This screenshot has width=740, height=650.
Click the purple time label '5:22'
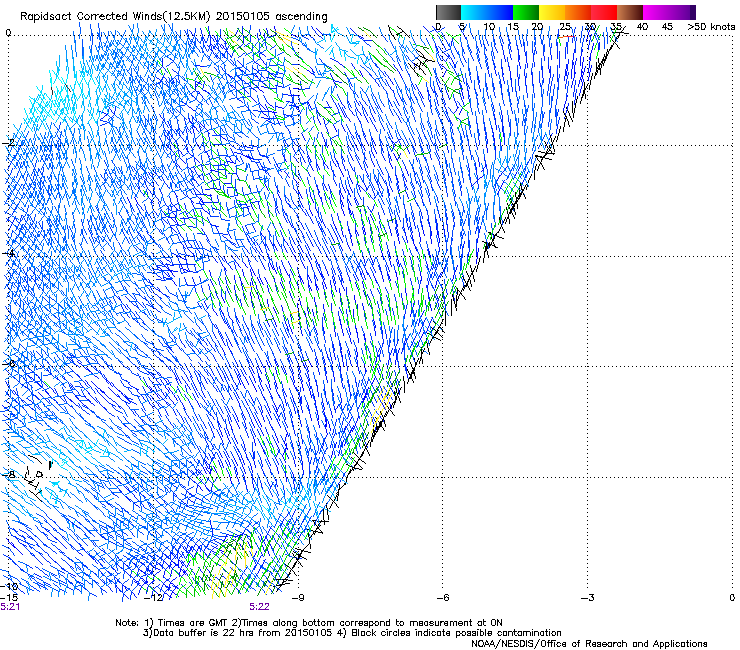click(260, 607)
